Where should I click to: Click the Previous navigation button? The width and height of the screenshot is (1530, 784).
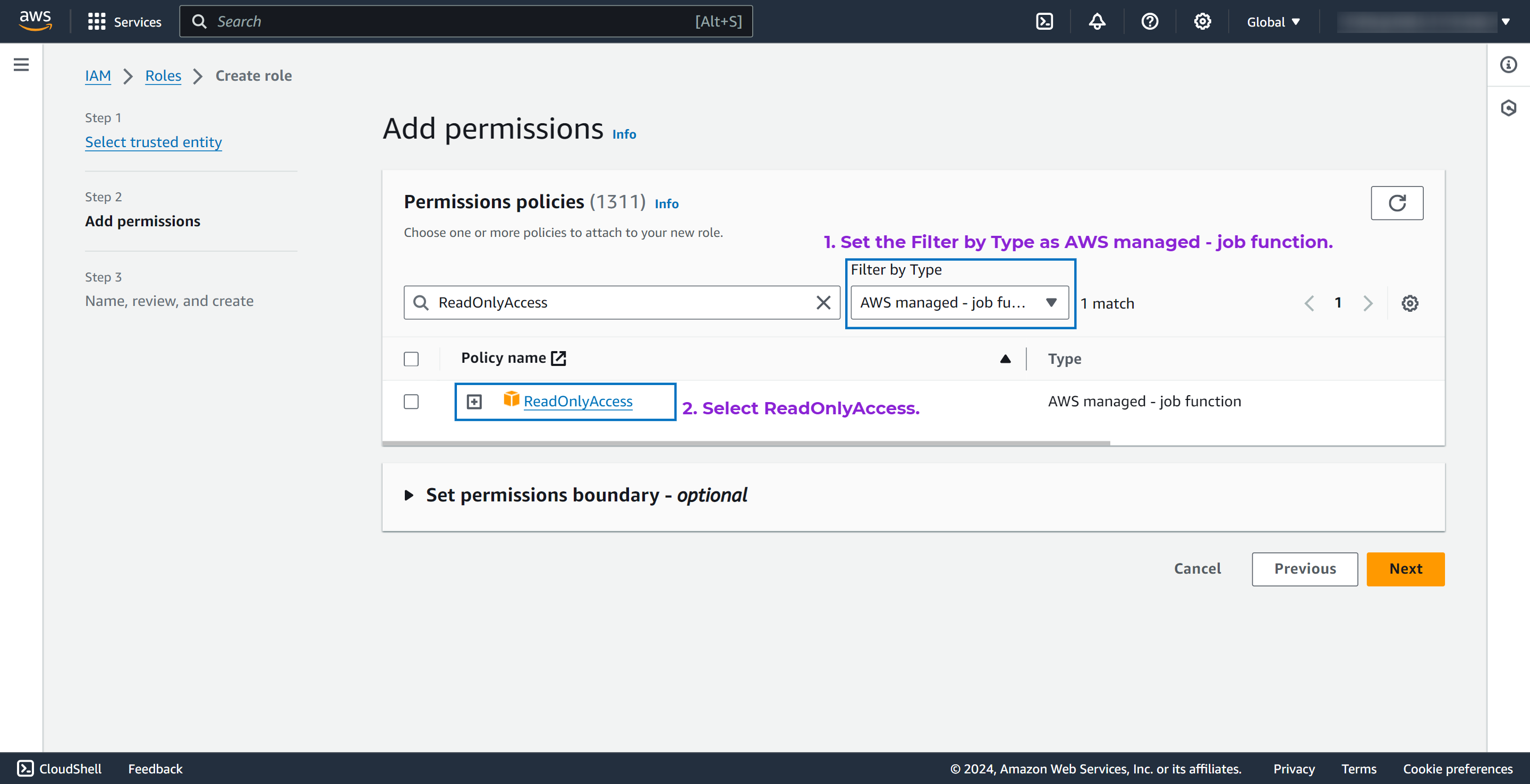(1305, 568)
